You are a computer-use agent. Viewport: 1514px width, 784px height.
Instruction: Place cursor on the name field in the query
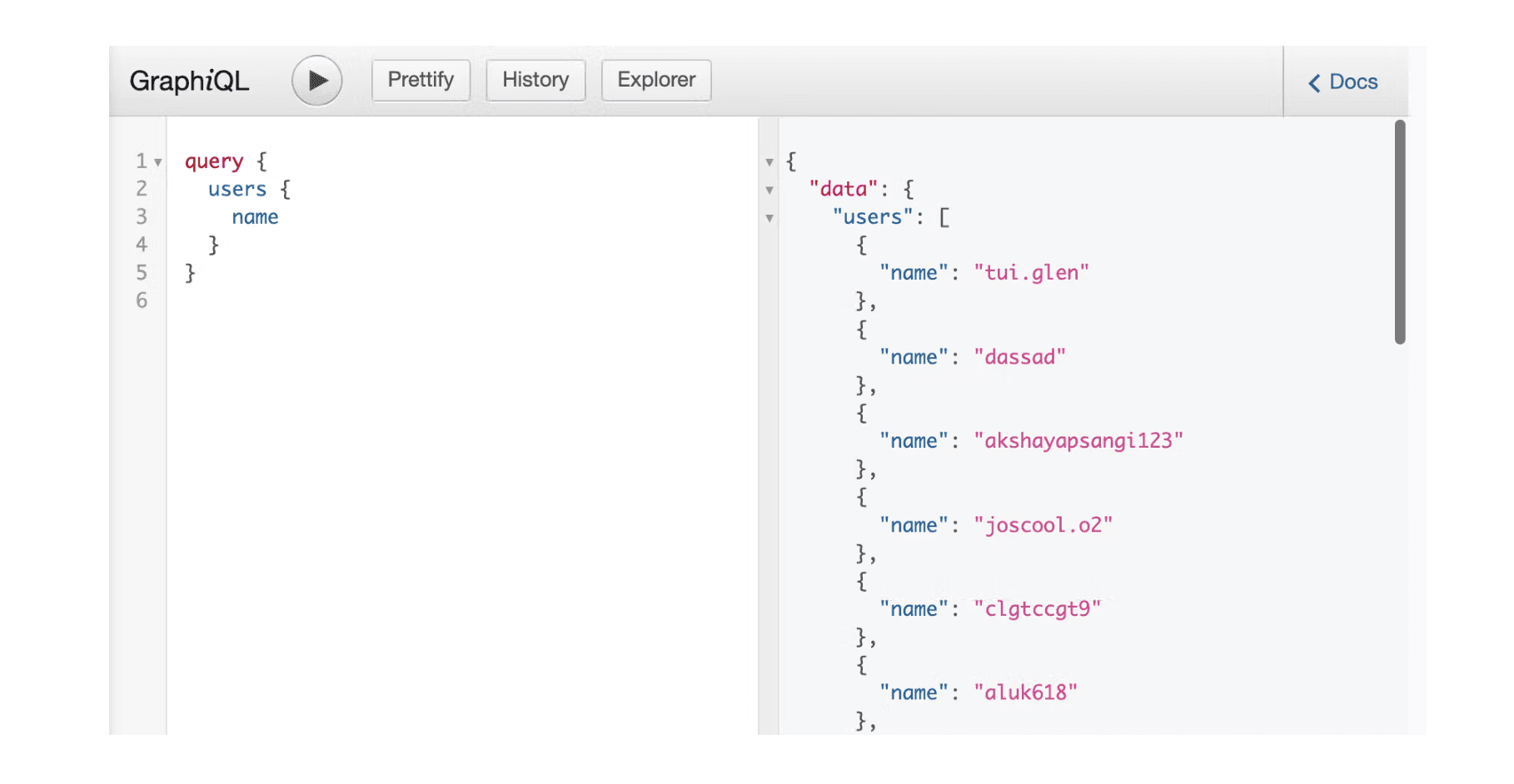255,216
